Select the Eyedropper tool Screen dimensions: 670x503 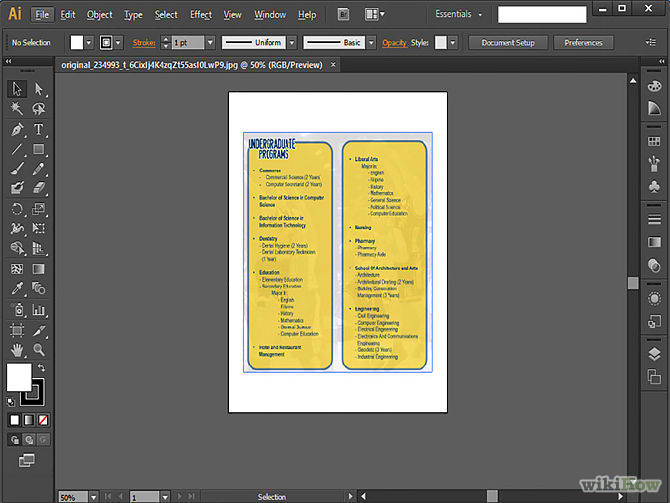point(17,288)
